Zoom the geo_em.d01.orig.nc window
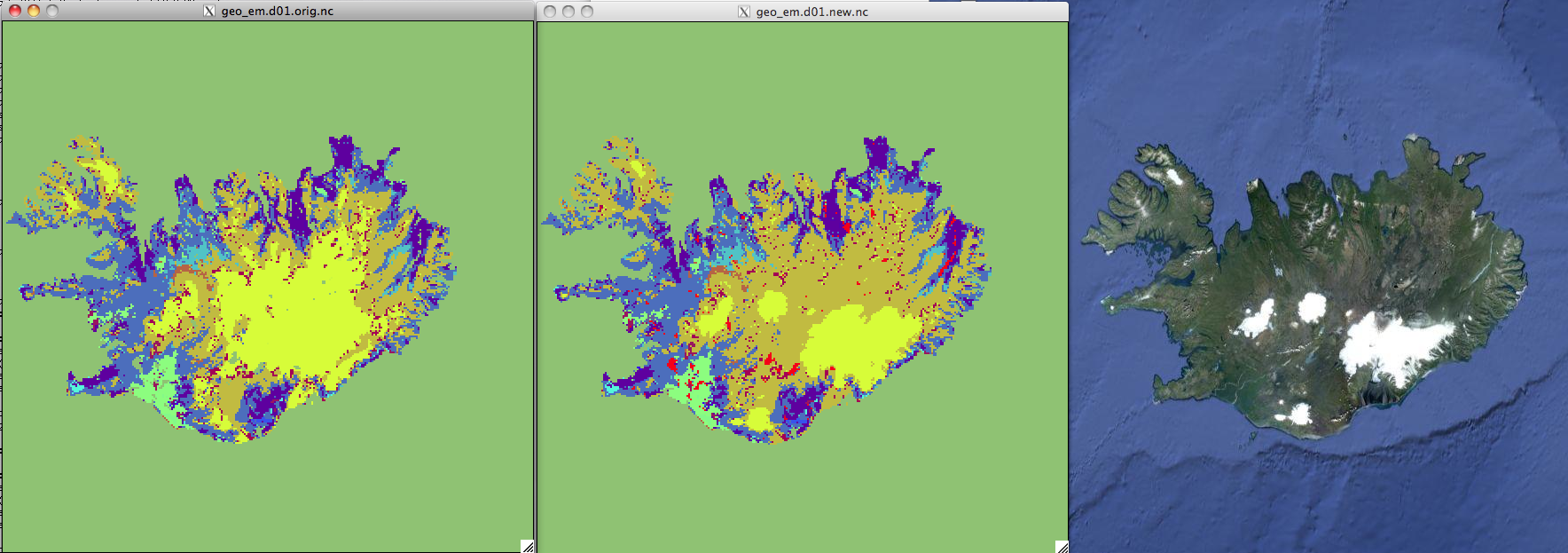 [x=52, y=11]
